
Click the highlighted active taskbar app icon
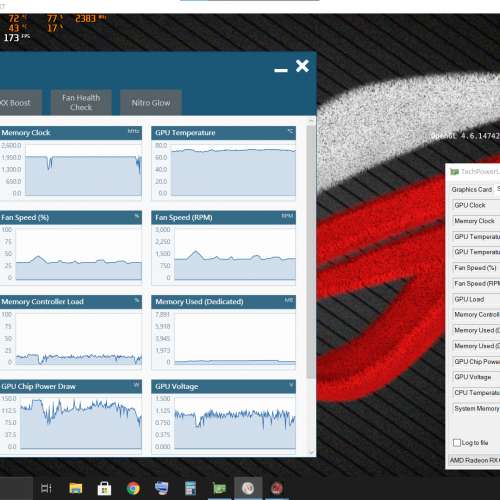tap(248, 489)
